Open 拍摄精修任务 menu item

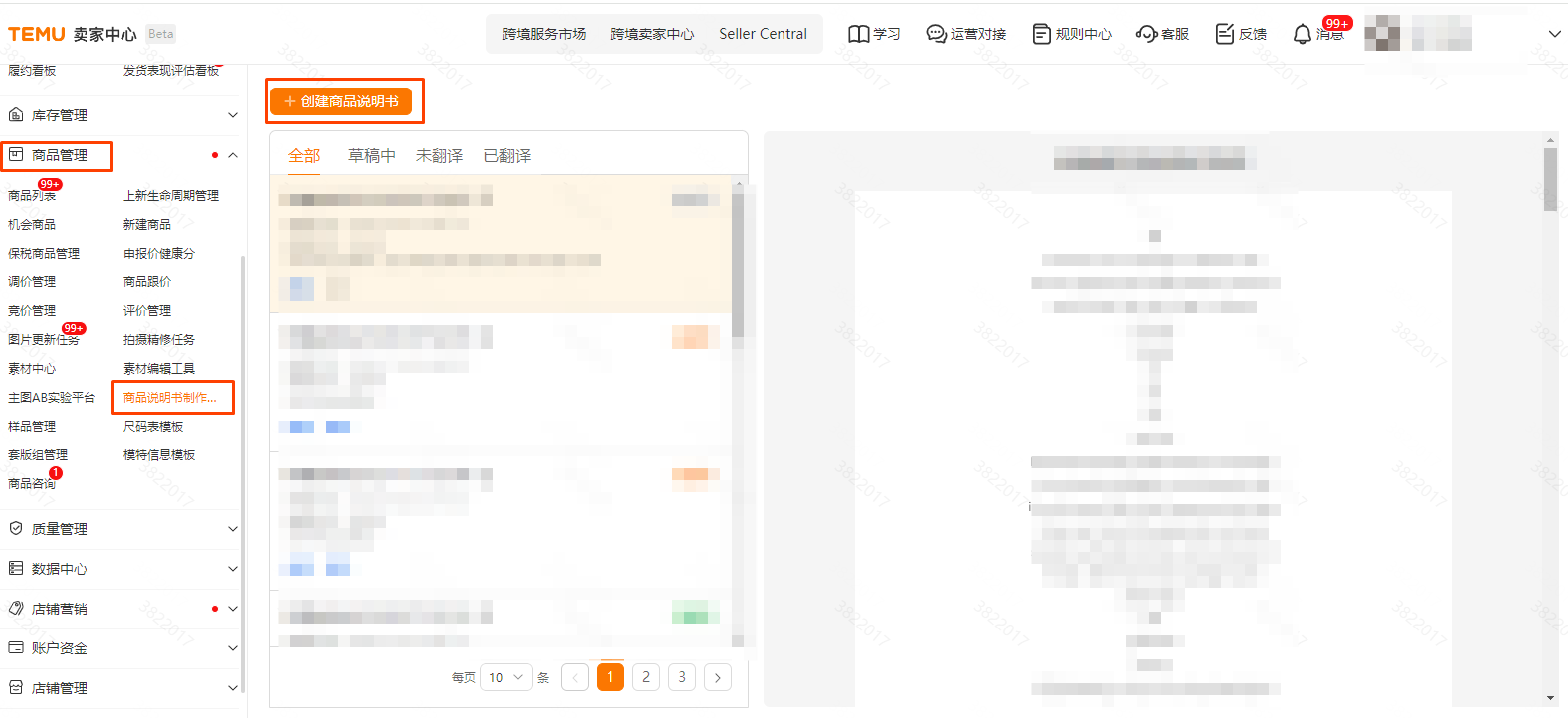pos(159,340)
